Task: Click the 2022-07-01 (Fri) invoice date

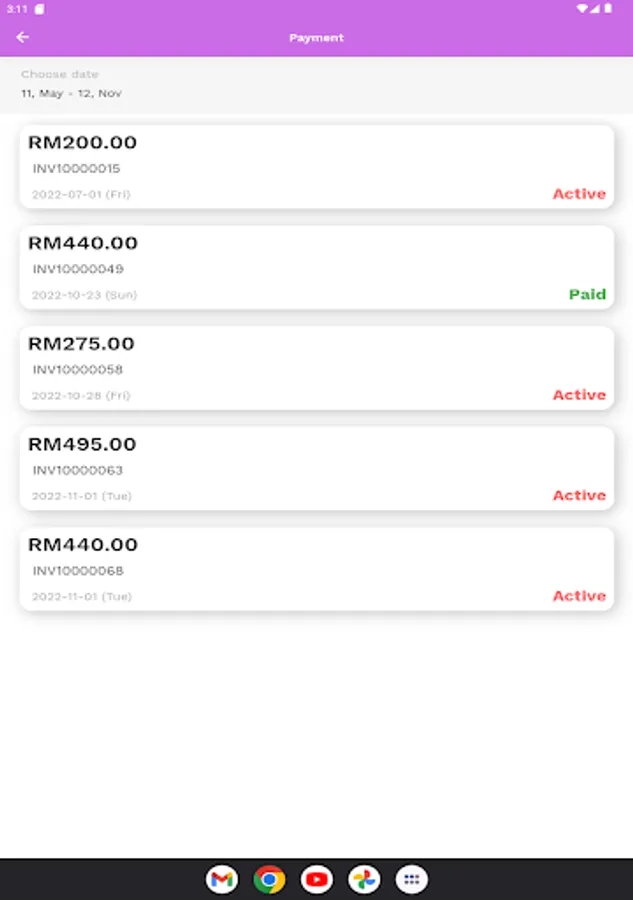Action: [x=81, y=194]
